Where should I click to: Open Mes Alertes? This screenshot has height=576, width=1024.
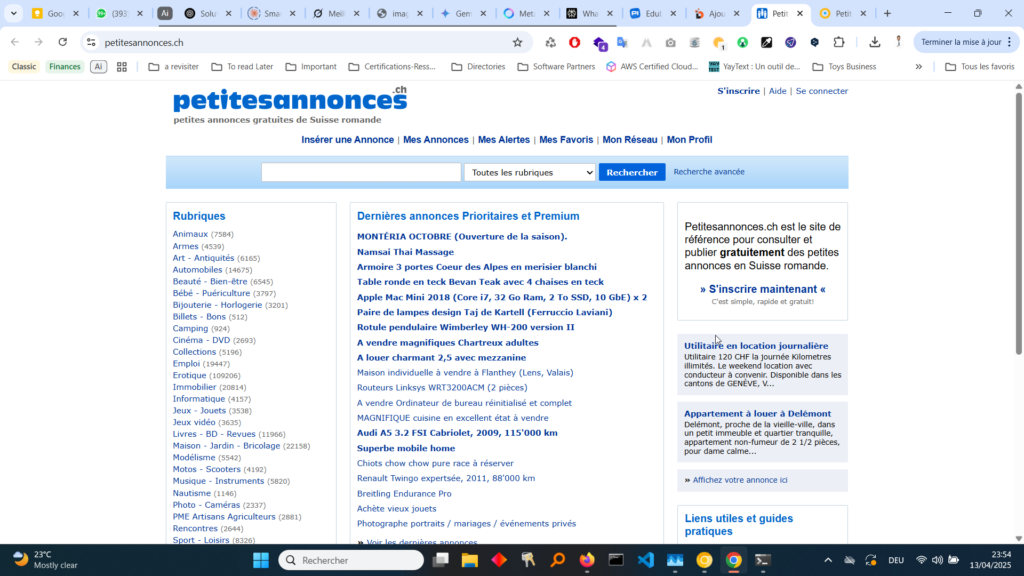(504, 140)
